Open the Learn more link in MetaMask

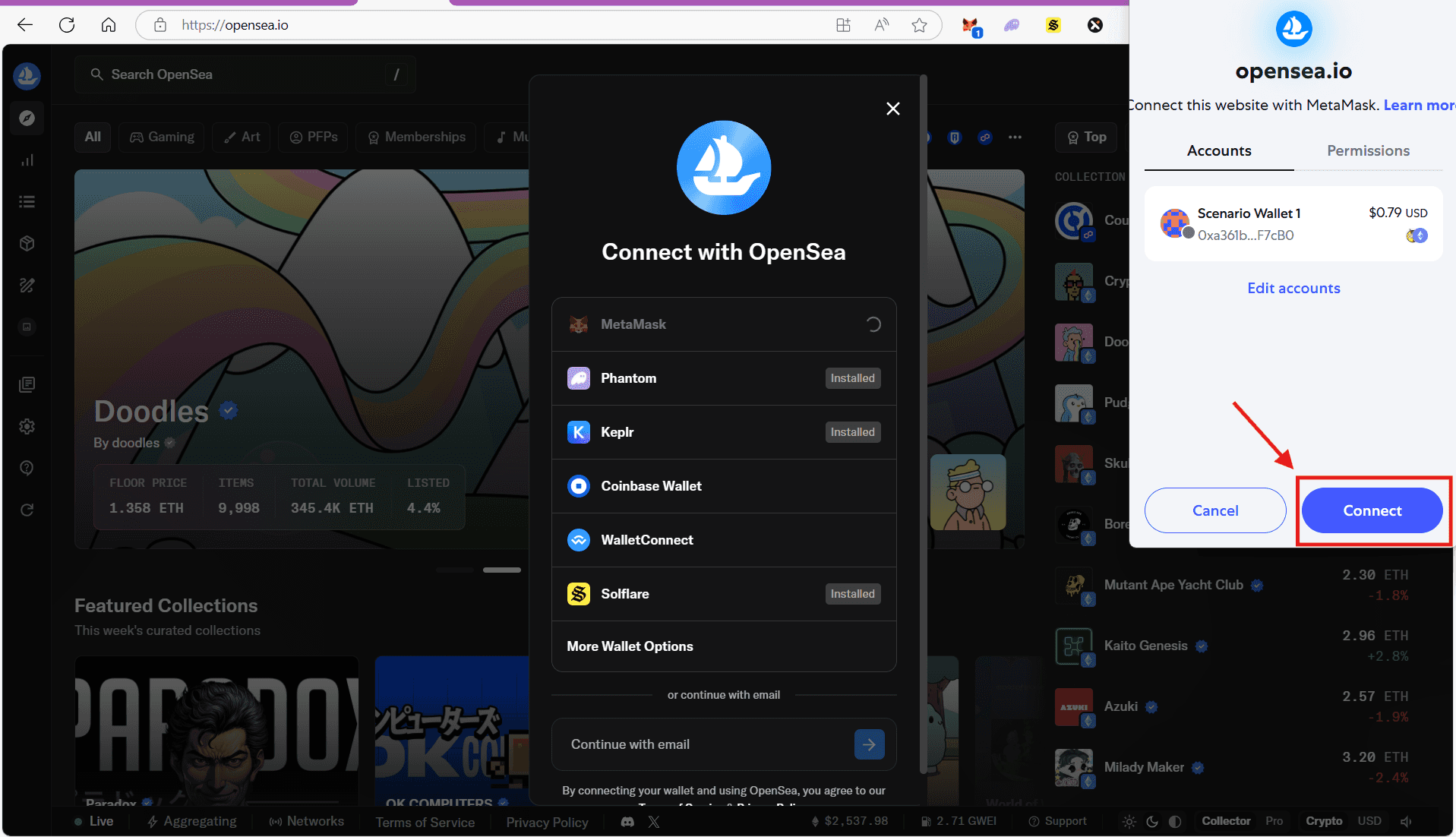[1419, 106]
